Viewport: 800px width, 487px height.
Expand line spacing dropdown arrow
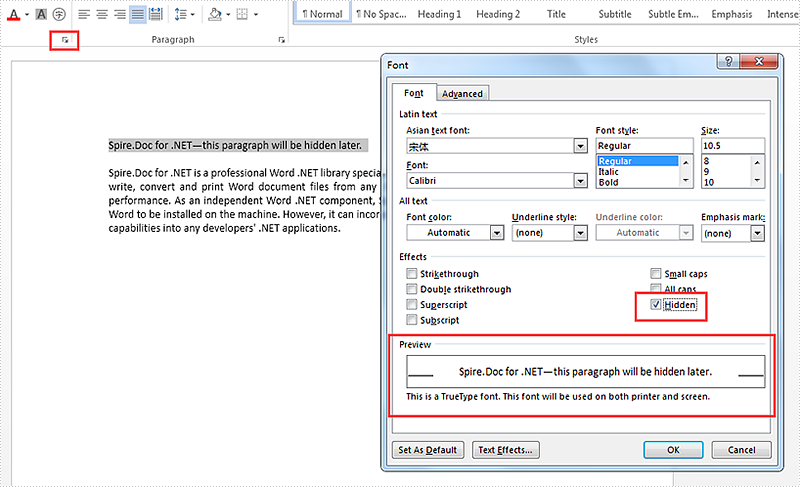click(x=192, y=14)
